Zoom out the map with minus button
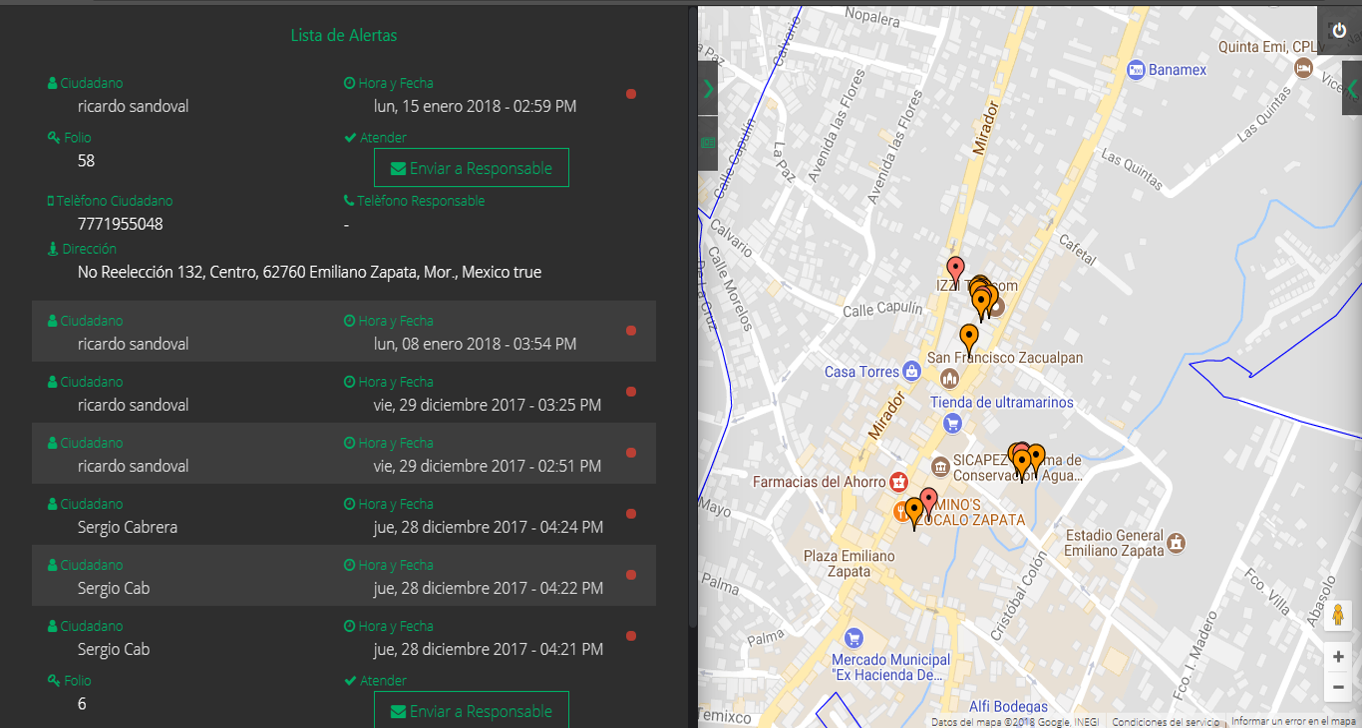This screenshot has height=728, width=1362. [1338, 687]
